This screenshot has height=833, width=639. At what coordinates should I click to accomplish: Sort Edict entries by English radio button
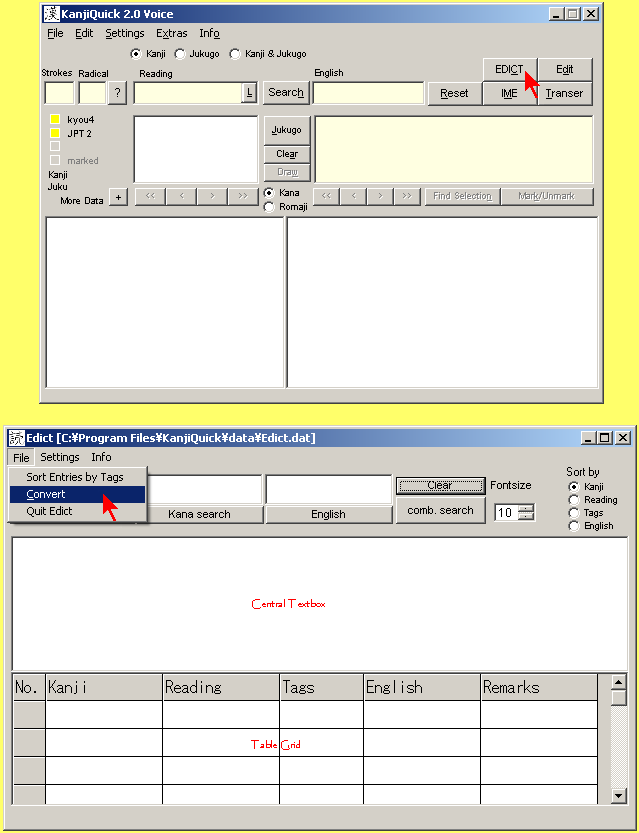[574, 526]
